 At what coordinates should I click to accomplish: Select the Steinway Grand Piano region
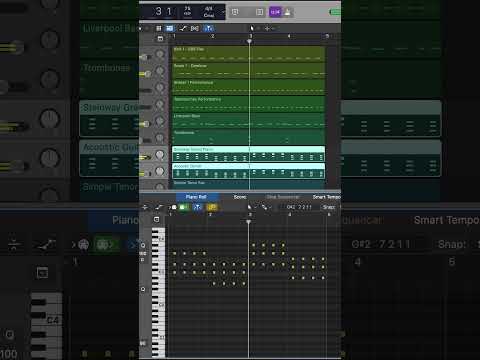[x=249, y=154]
